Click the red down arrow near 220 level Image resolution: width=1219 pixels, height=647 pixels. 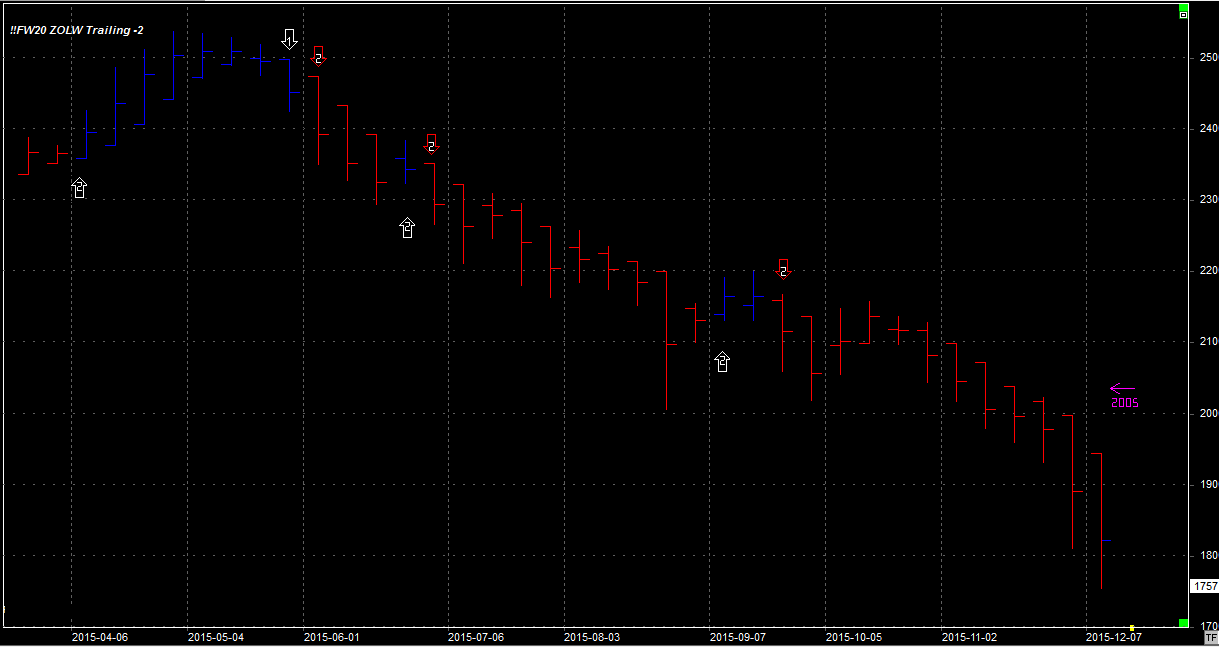tap(783, 269)
